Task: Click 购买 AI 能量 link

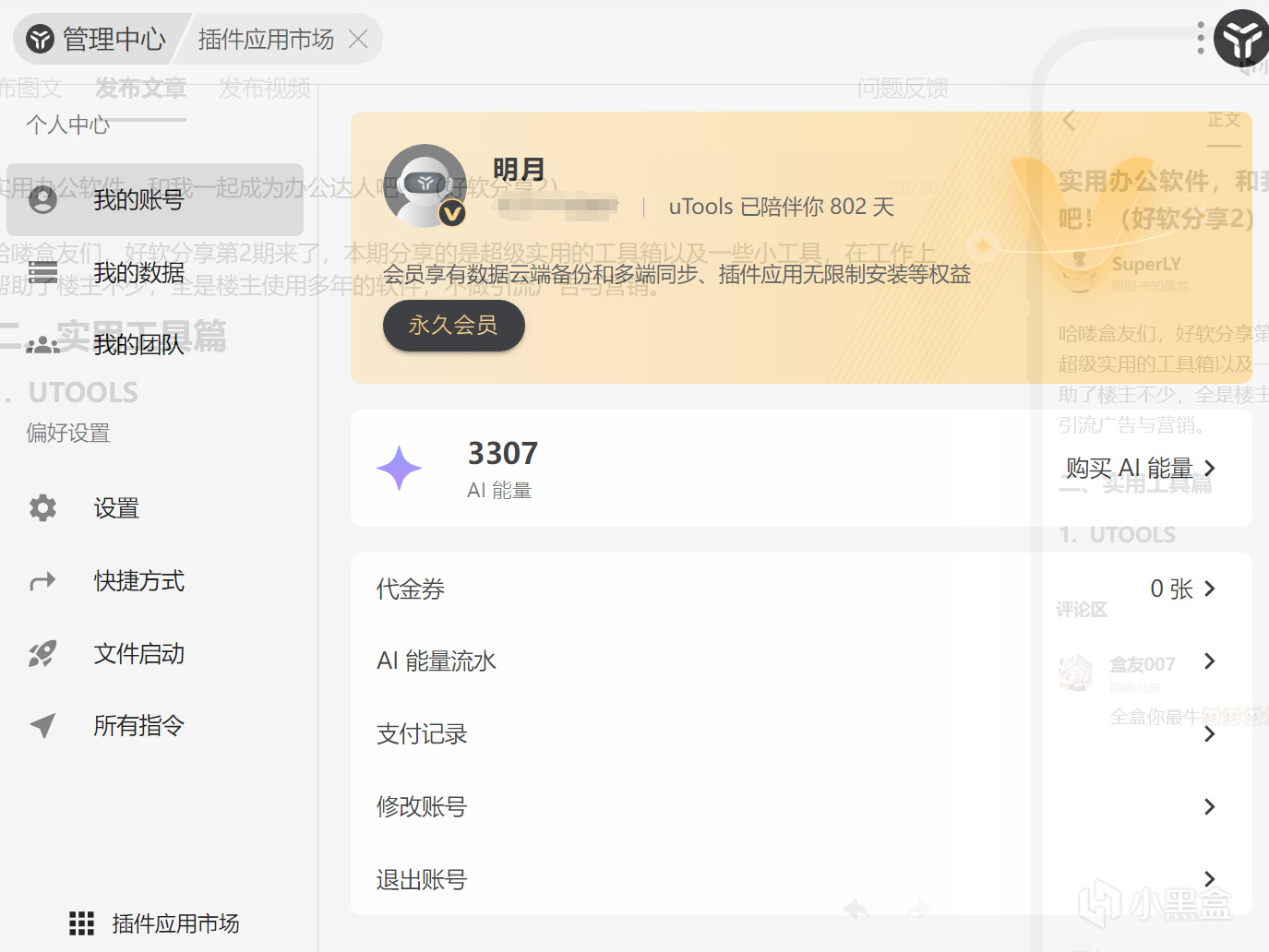Action: (1129, 469)
